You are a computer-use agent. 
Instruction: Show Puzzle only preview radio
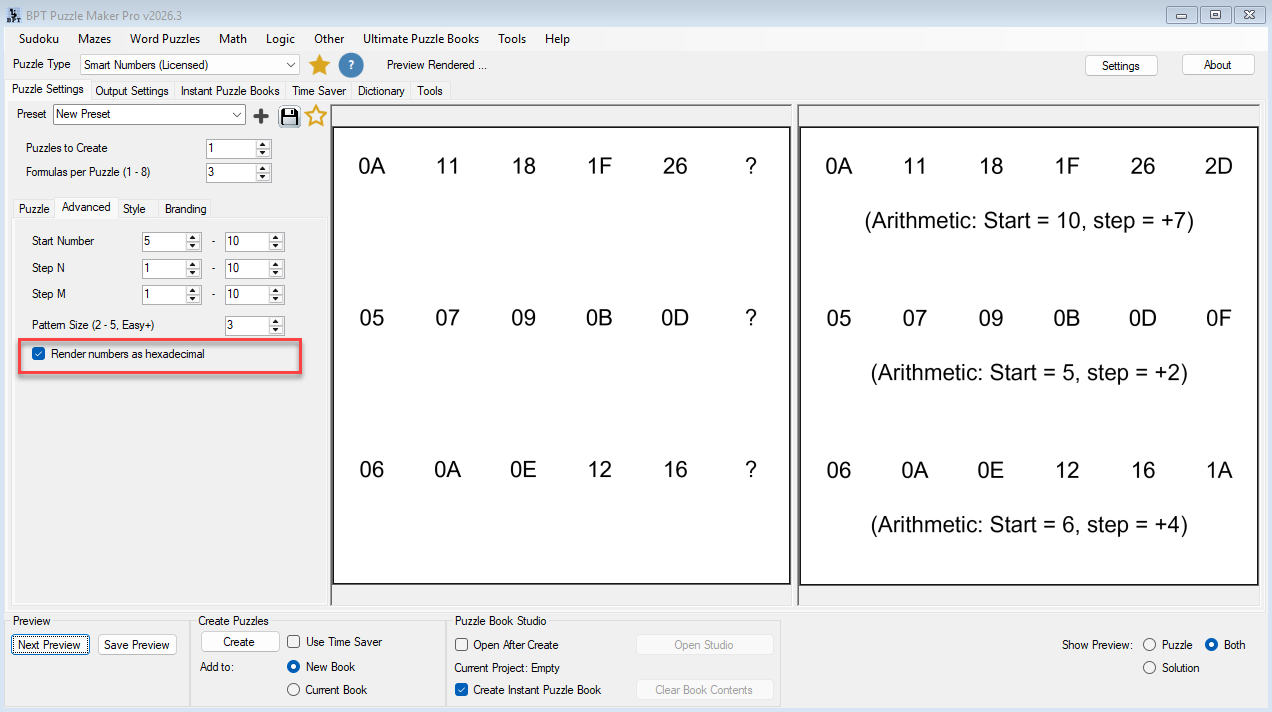click(1149, 645)
